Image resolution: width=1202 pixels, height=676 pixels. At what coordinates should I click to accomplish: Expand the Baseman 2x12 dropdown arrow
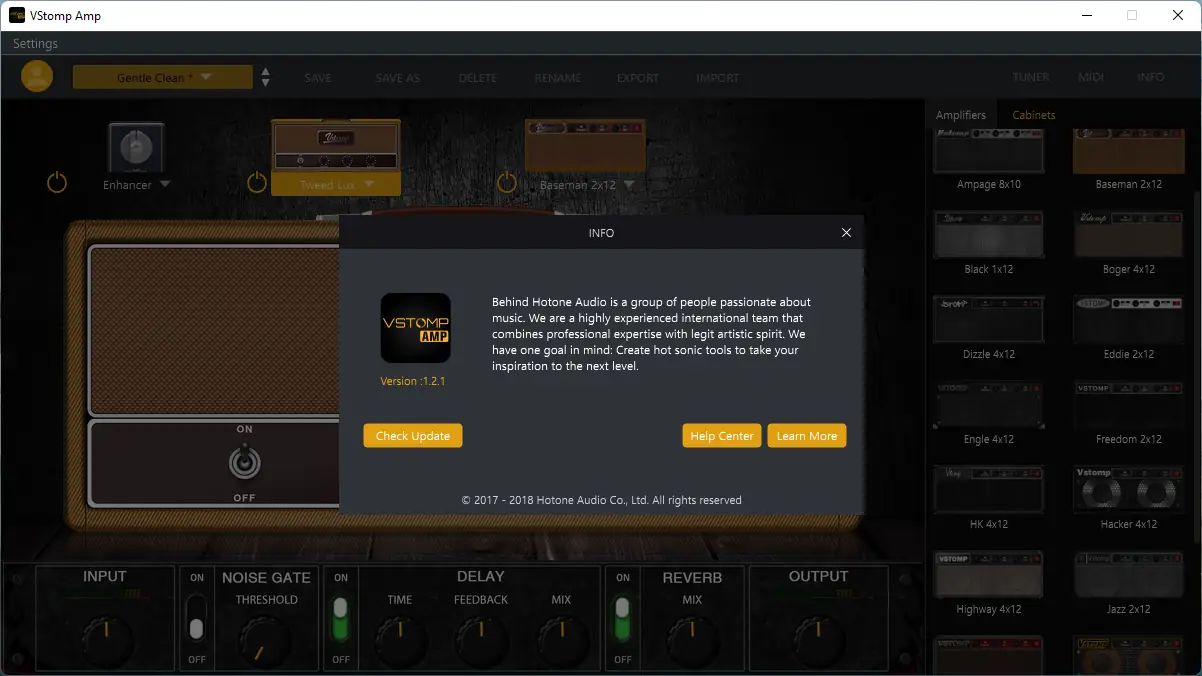[x=629, y=185]
